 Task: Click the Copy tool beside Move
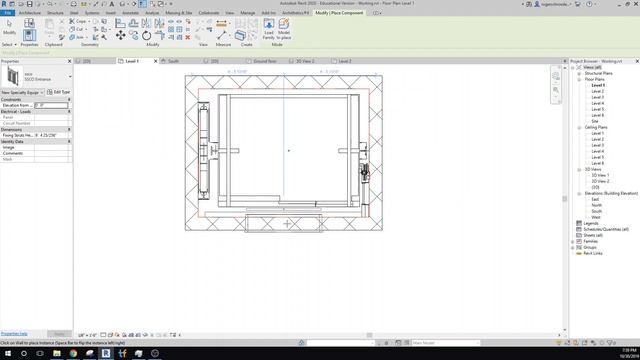coord(133,36)
